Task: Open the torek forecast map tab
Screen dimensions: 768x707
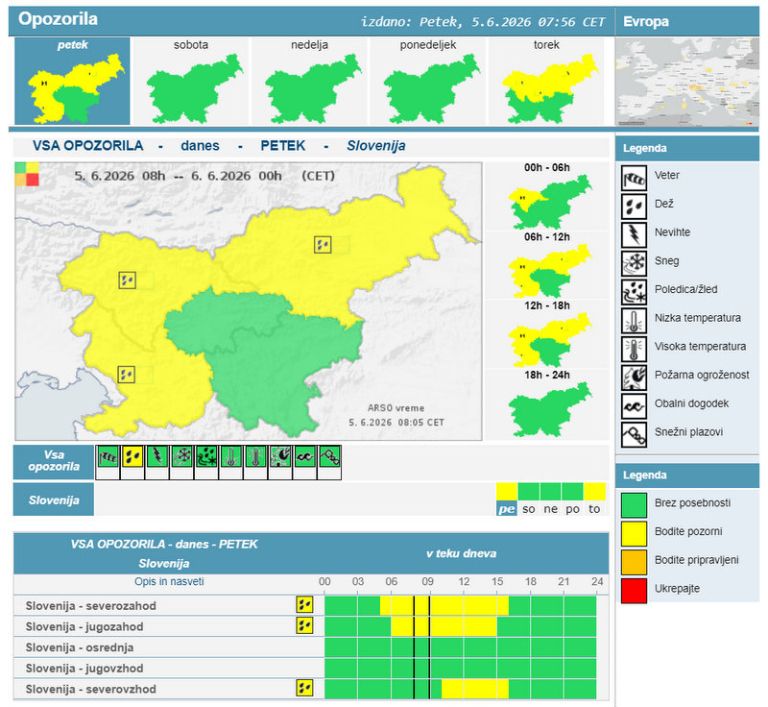Action: (546, 81)
